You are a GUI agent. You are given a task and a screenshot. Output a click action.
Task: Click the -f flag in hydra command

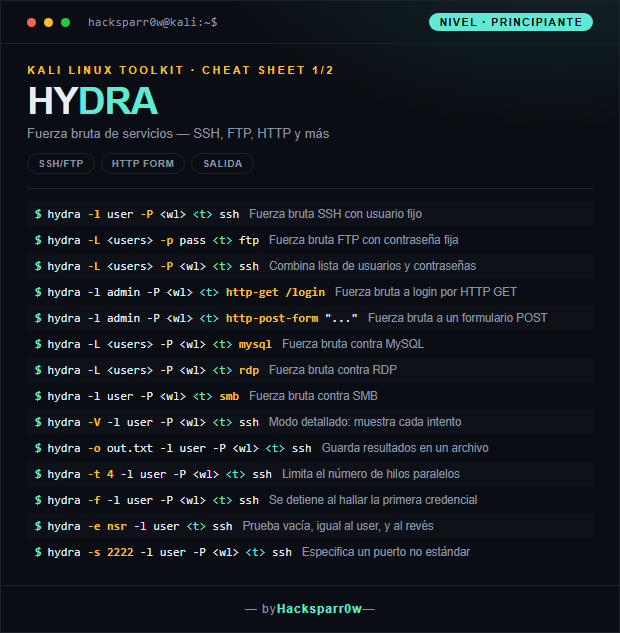(94, 500)
